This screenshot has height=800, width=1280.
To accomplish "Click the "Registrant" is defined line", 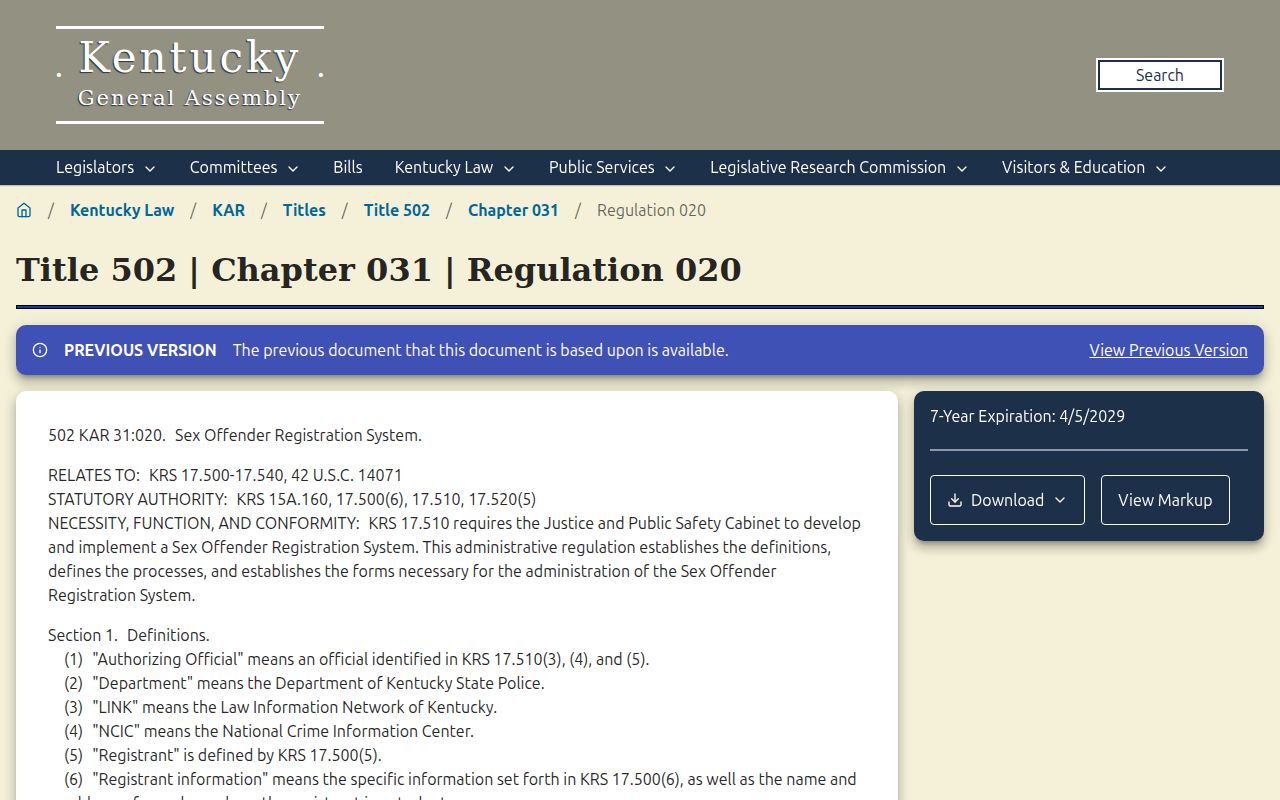I will [x=223, y=755].
